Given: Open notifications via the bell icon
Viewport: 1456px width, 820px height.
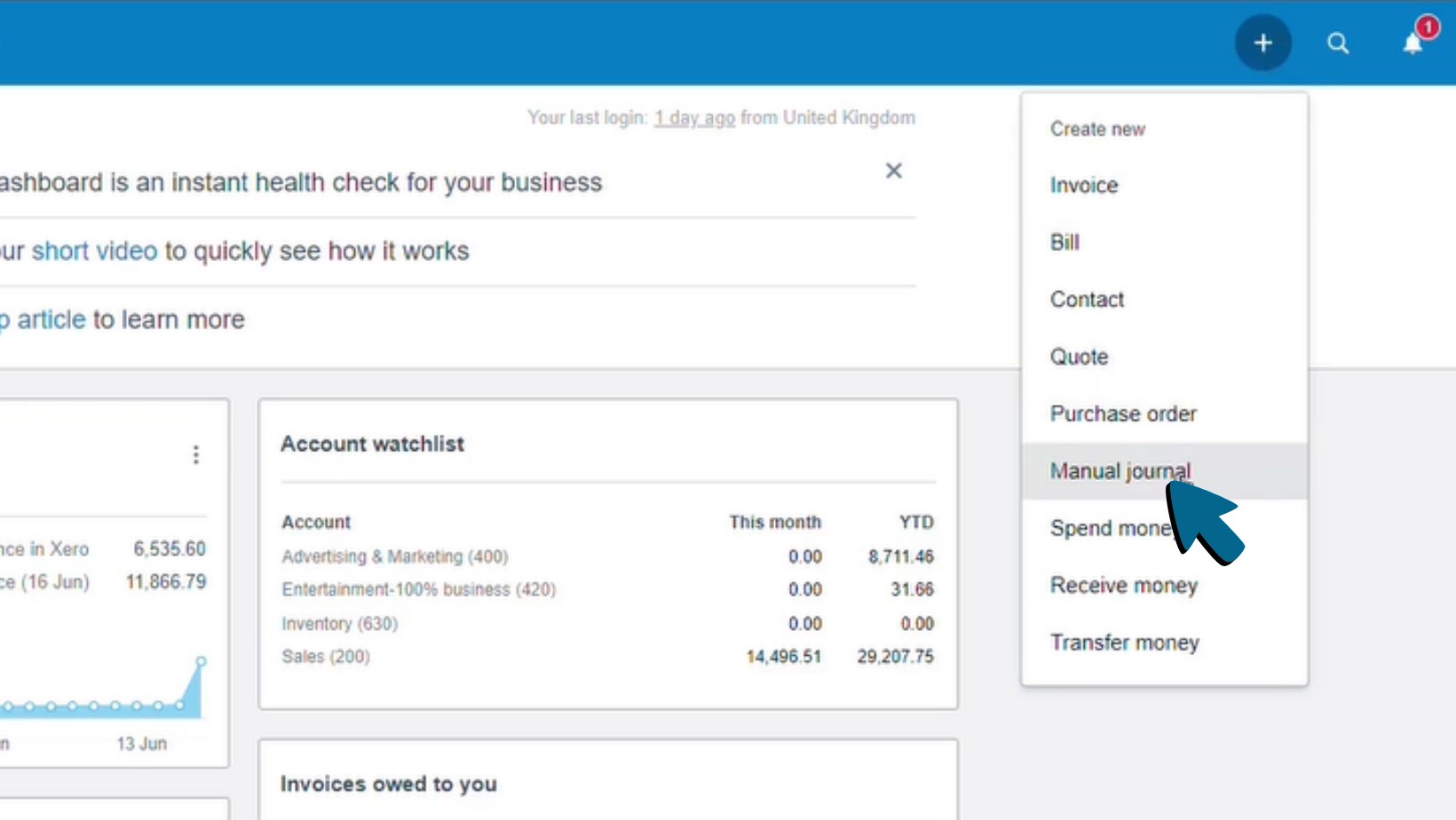Looking at the screenshot, I should [x=1412, y=43].
